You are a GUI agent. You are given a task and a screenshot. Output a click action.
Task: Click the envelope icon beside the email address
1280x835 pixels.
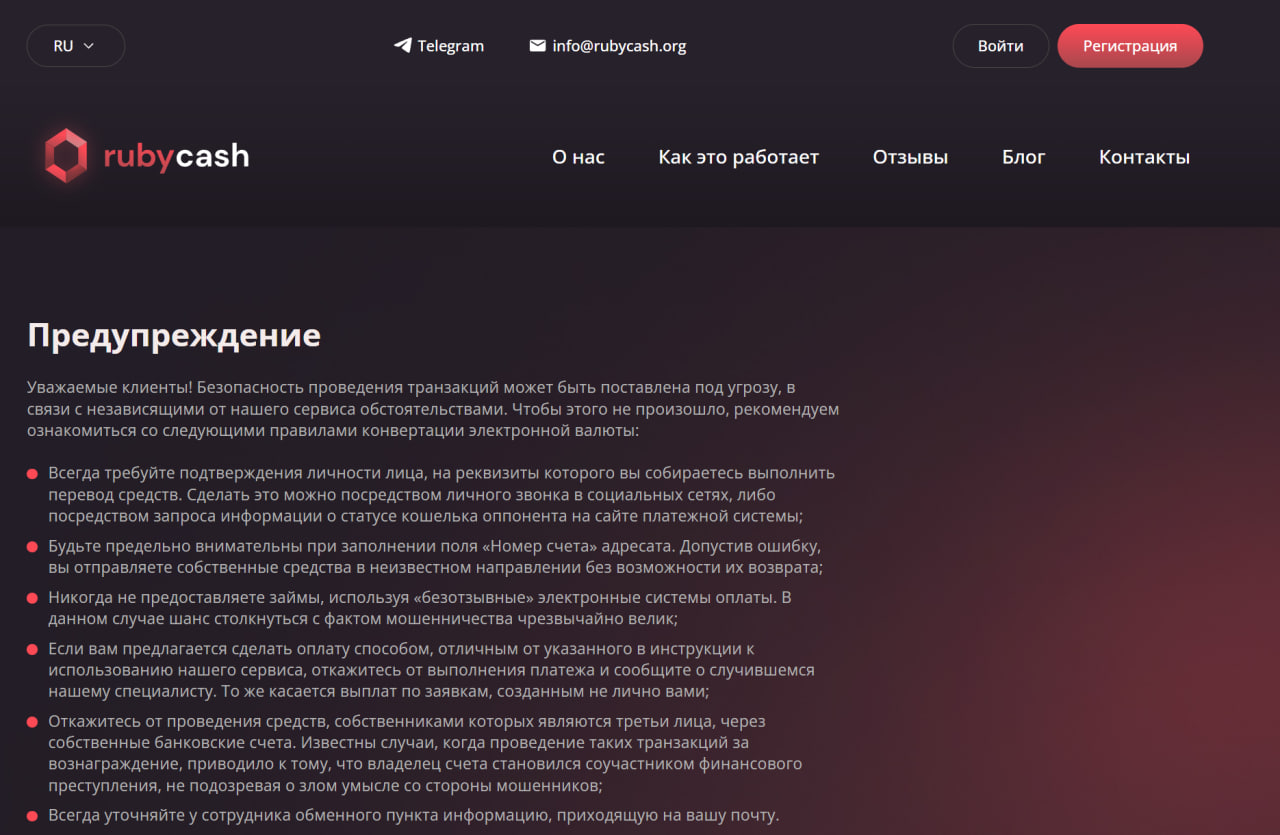point(537,45)
